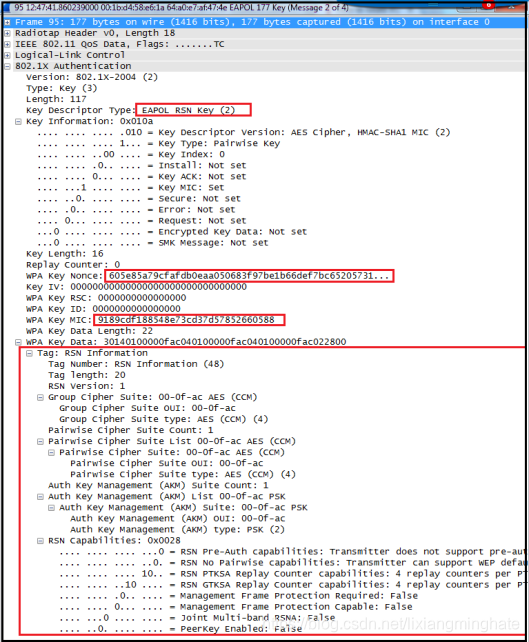The width and height of the screenshot is (529, 642).
Task: Collapse the RSN Capabilities 0x0028 node
Action: click(40, 541)
